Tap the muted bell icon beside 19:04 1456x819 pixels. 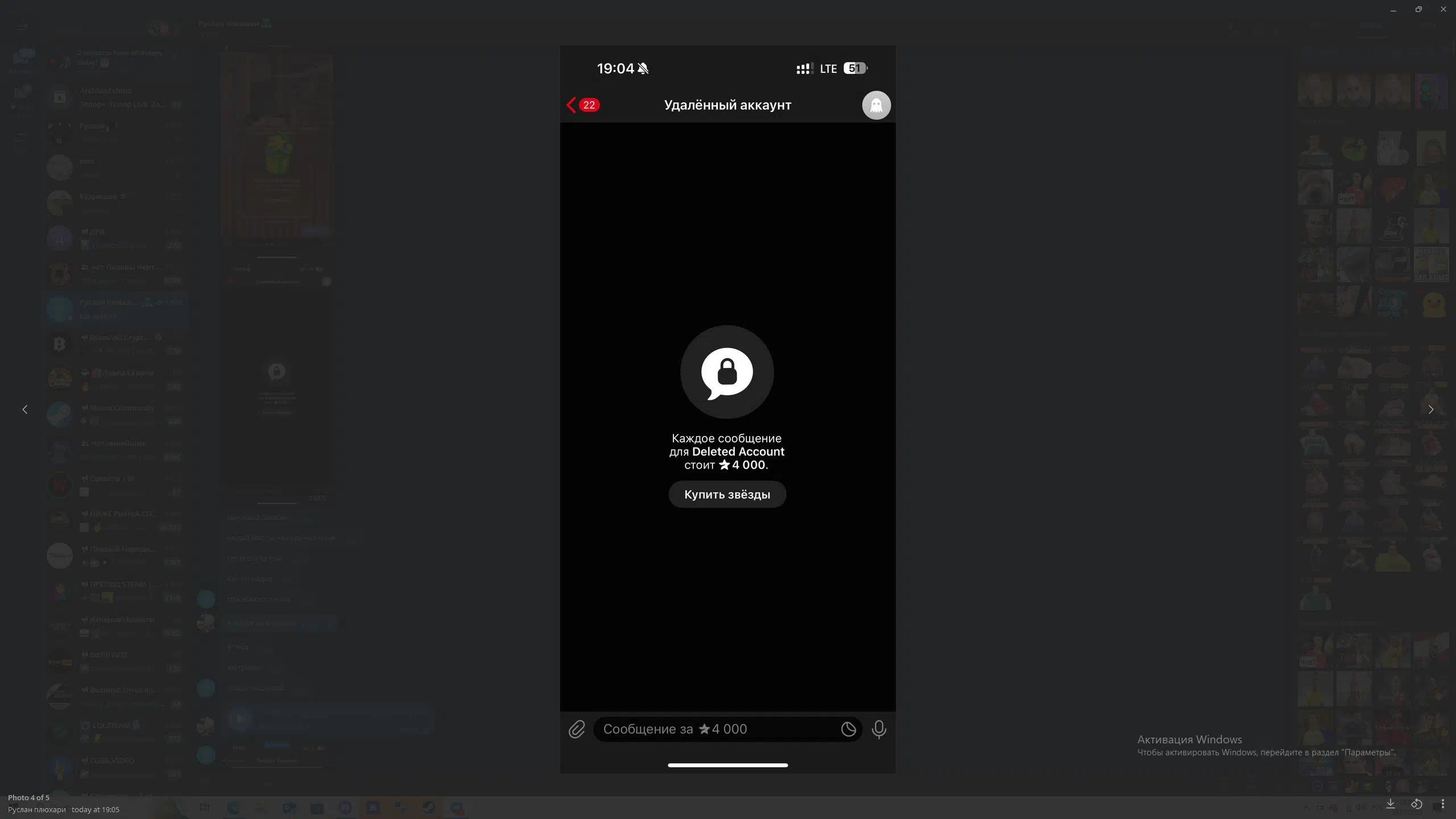(x=643, y=69)
